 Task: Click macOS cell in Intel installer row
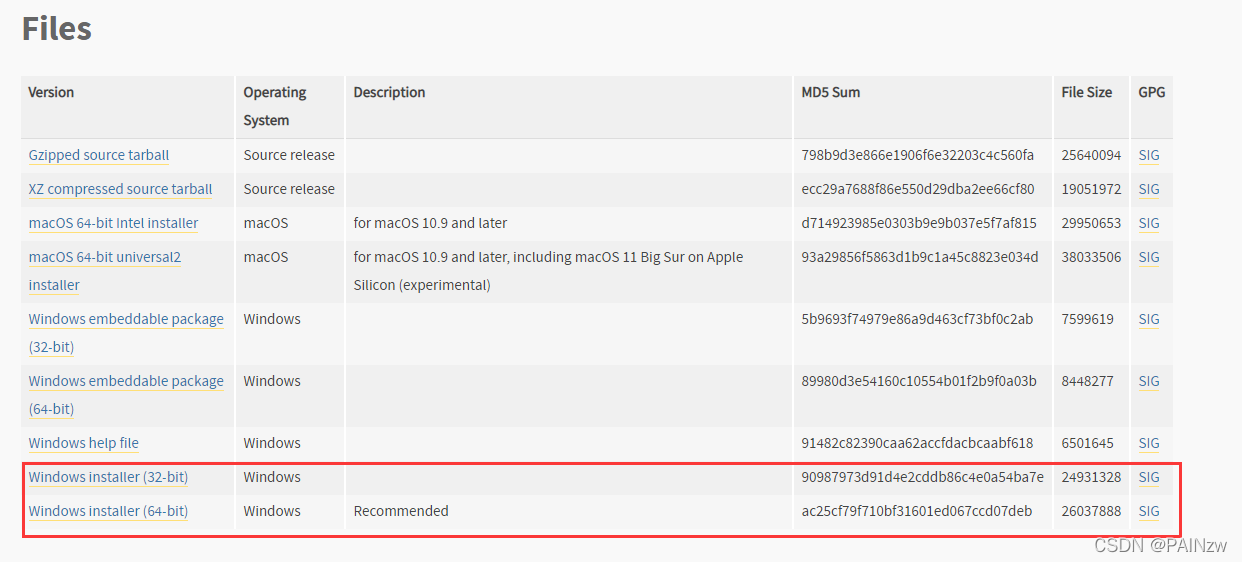(x=266, y=223)
